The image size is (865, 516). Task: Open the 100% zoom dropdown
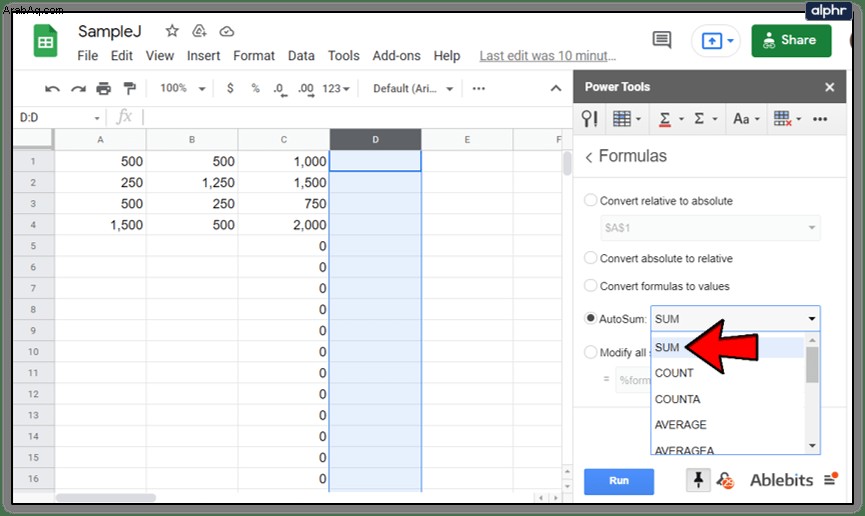(x=183, y=88)
